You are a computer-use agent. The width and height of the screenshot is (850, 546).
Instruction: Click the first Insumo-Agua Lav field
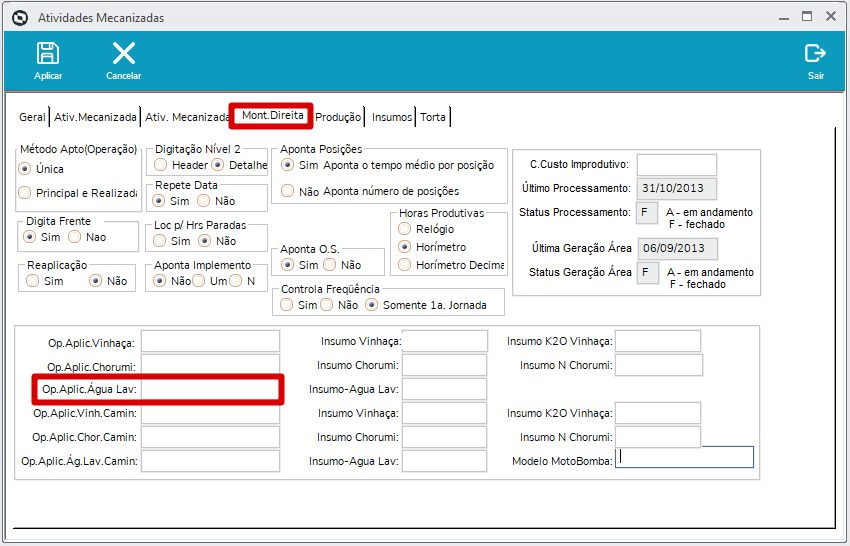[x=445, y=389]
